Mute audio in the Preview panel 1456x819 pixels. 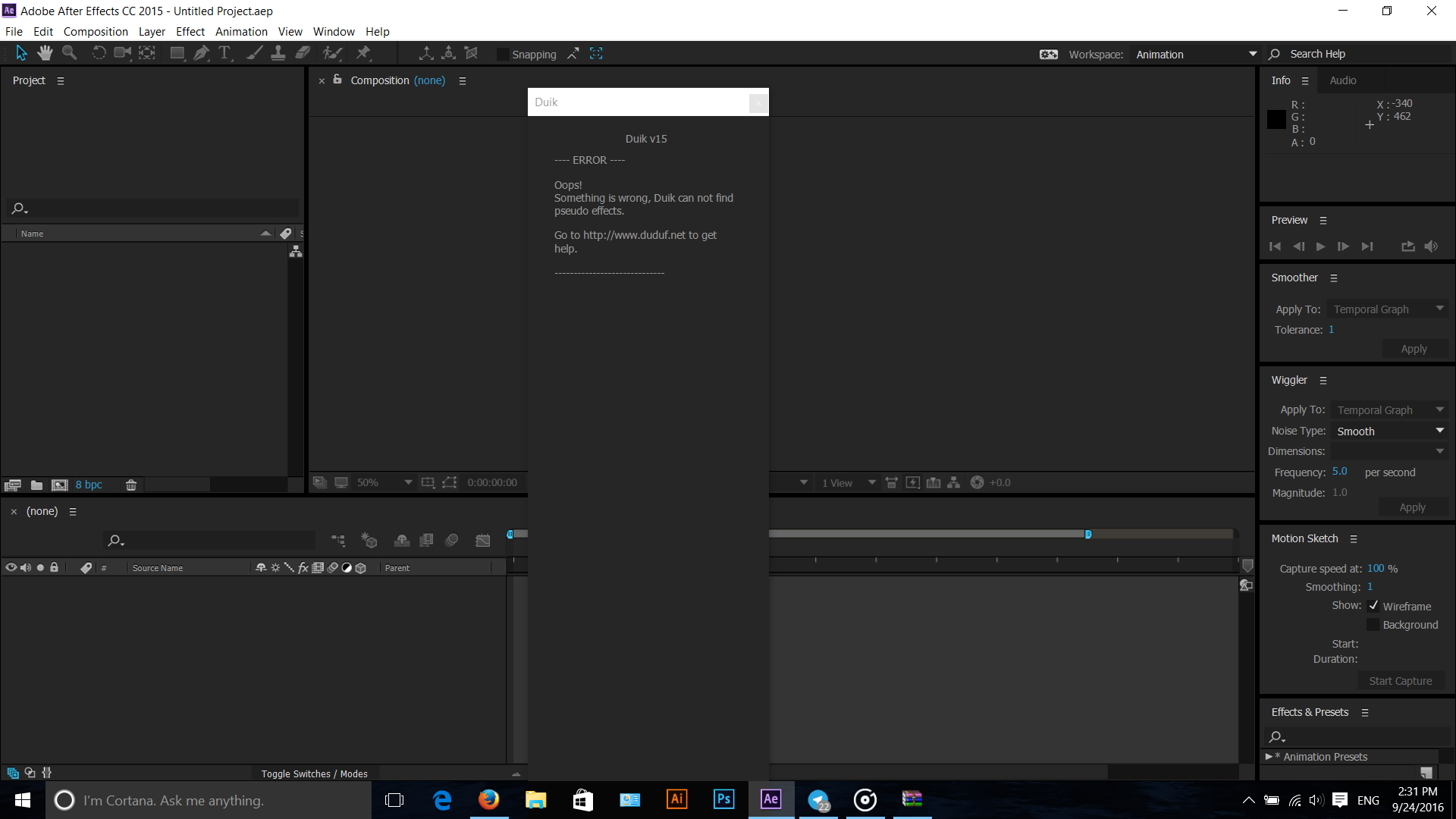pos(1431,246)
